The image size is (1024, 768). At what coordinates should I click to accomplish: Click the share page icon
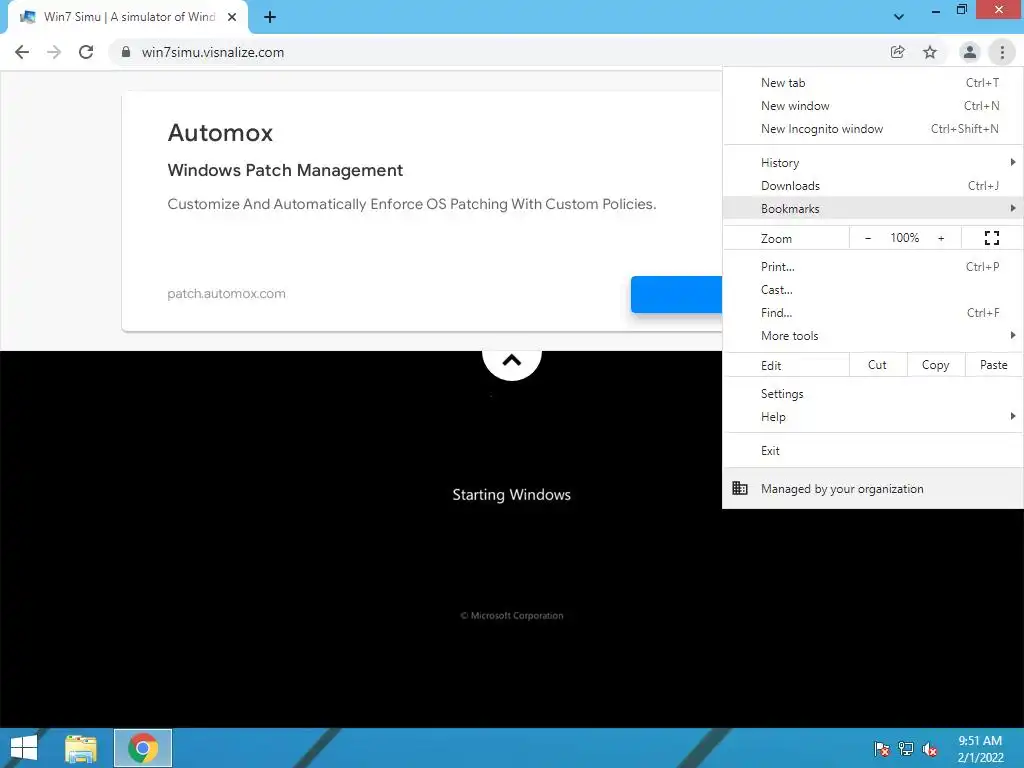click(897, 52)
